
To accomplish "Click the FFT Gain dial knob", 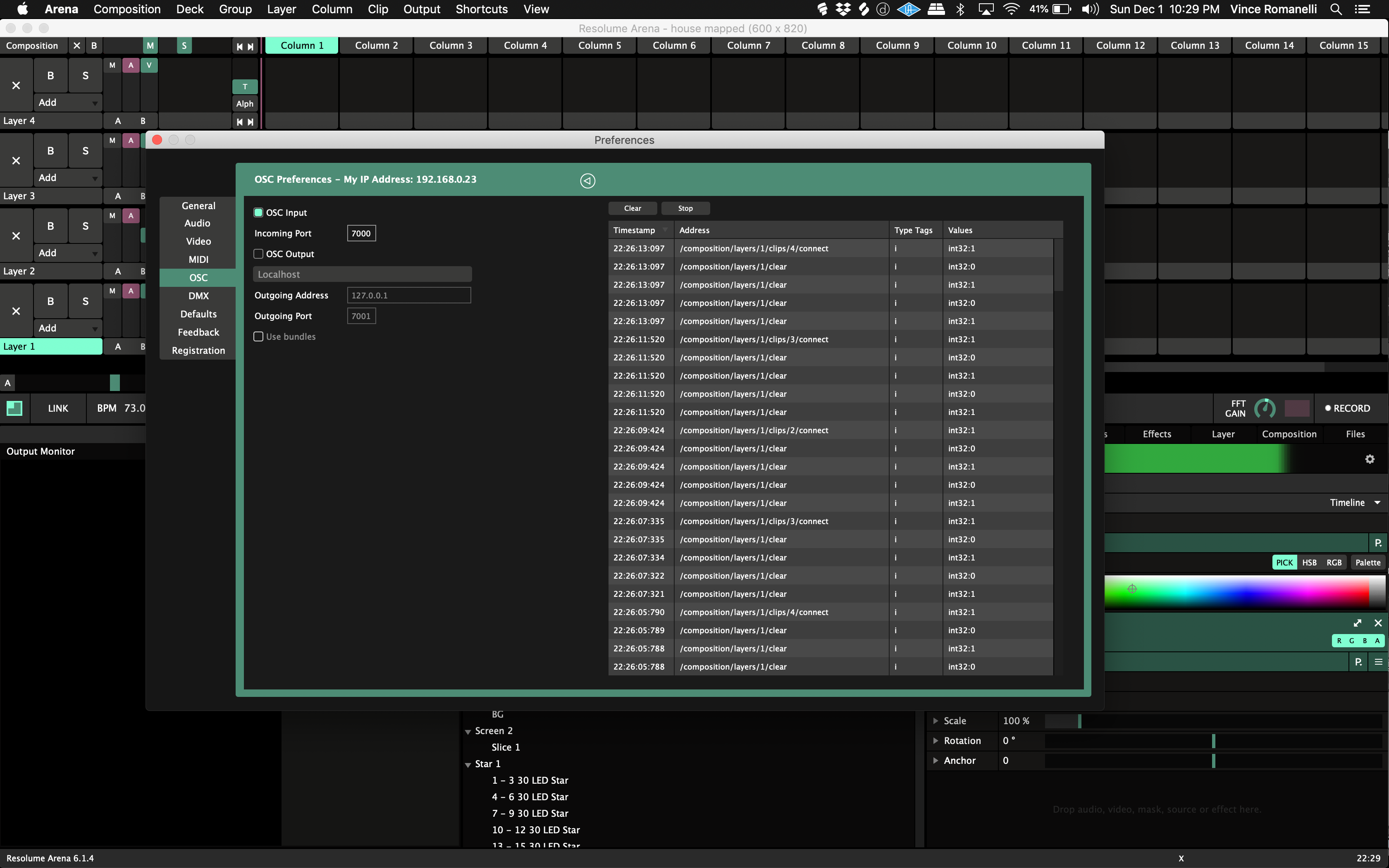I will click(x=1265, y=409).
